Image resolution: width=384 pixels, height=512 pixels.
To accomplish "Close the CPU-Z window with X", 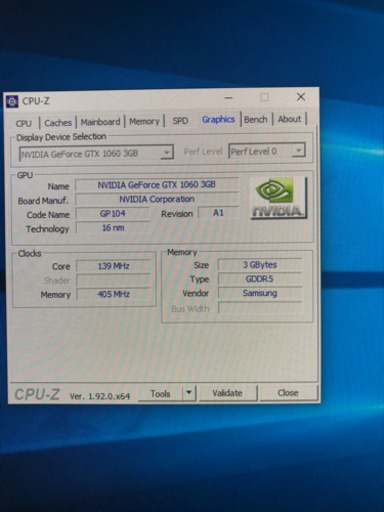I will (301, 97).
